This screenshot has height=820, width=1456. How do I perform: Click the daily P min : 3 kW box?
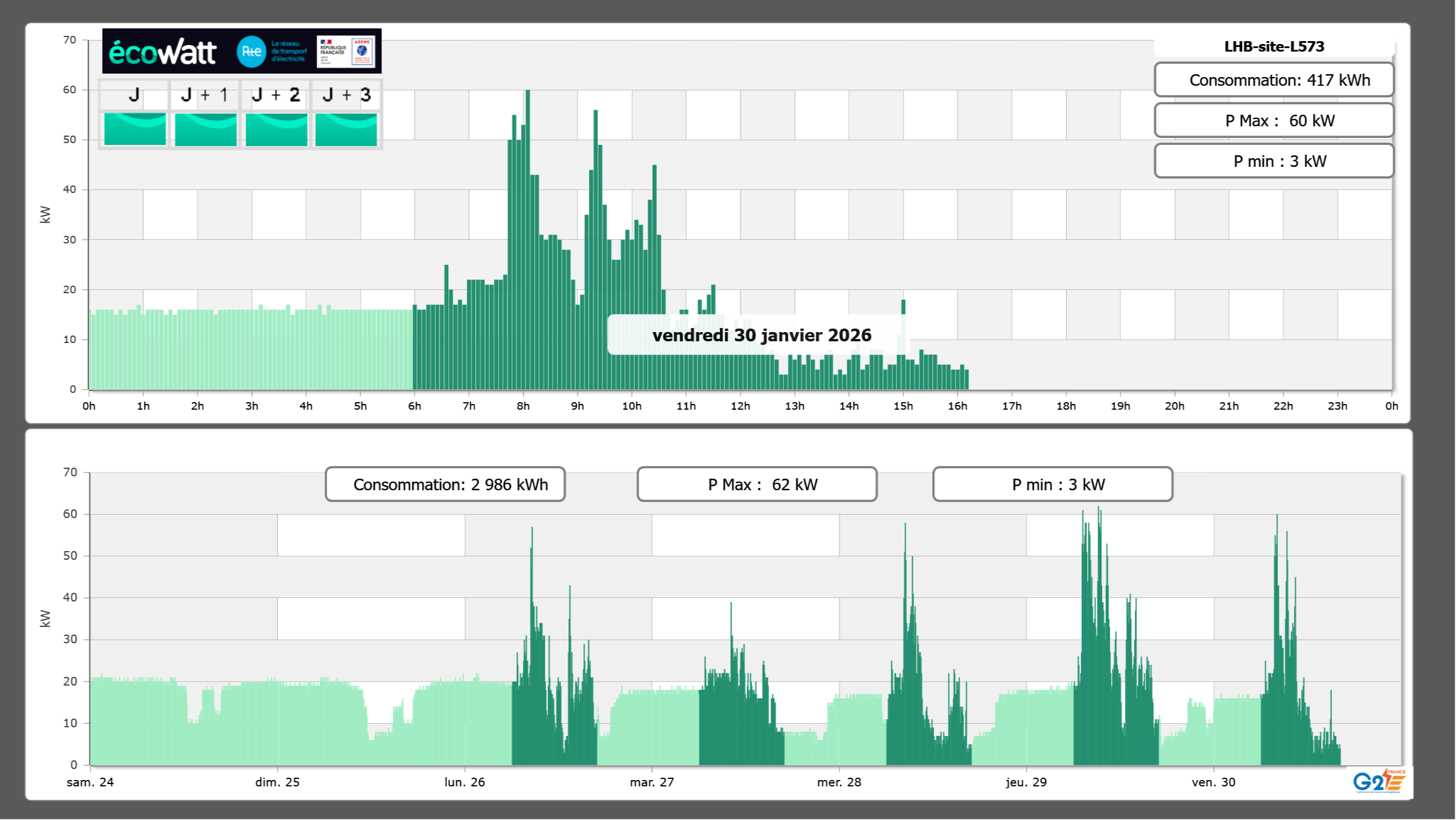tap(1273, 161)
